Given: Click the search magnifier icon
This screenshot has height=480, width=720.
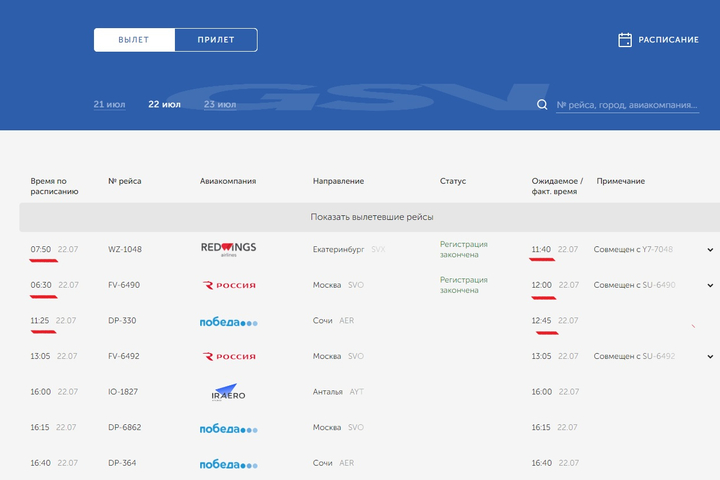Looking at the screenshot, I should coord(542,105).
